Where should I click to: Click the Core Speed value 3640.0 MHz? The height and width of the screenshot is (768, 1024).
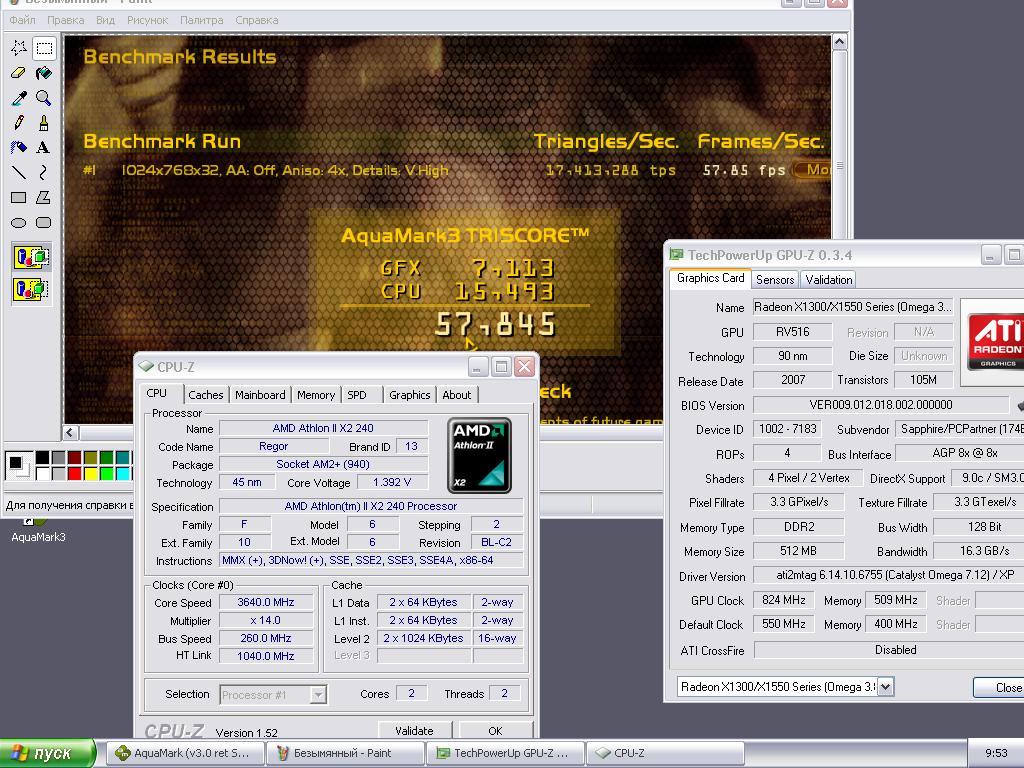[266, 602]
